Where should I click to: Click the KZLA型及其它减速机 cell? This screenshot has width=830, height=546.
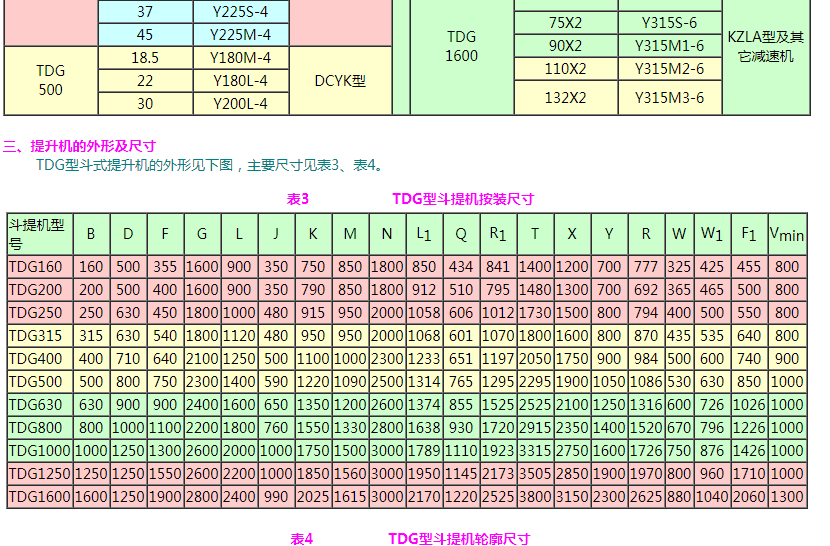tap(765, 47)
